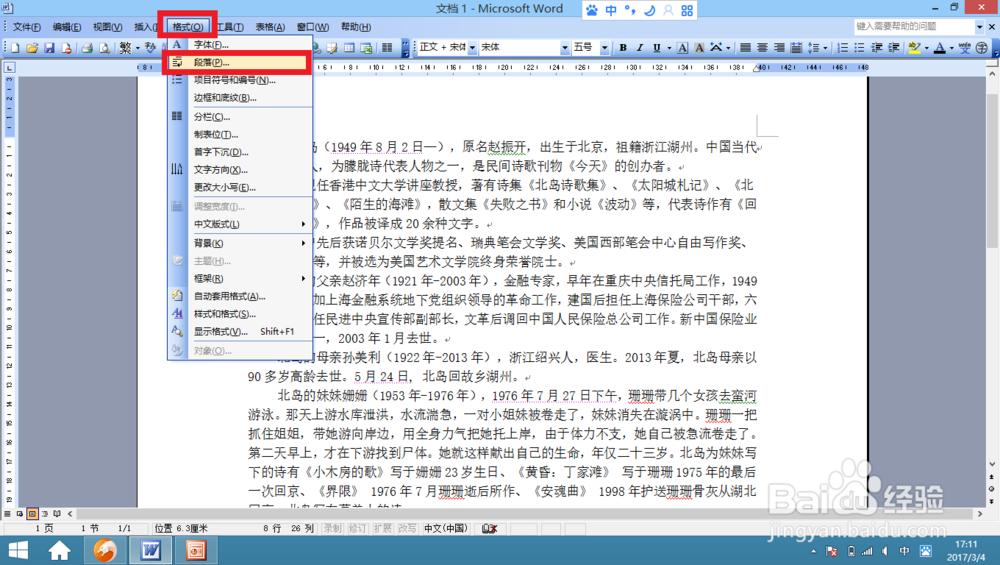Switch to Reading Layout view

[57, 513]
